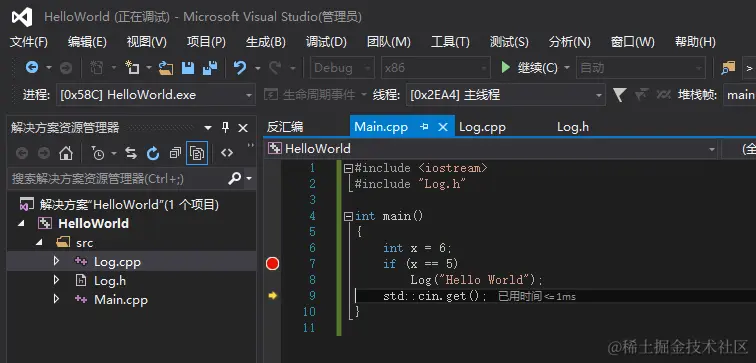The height and width of the screenshot is (363, 756).
Task: Click Solution Explorer Forward arrow
Action: pos(44,153)
